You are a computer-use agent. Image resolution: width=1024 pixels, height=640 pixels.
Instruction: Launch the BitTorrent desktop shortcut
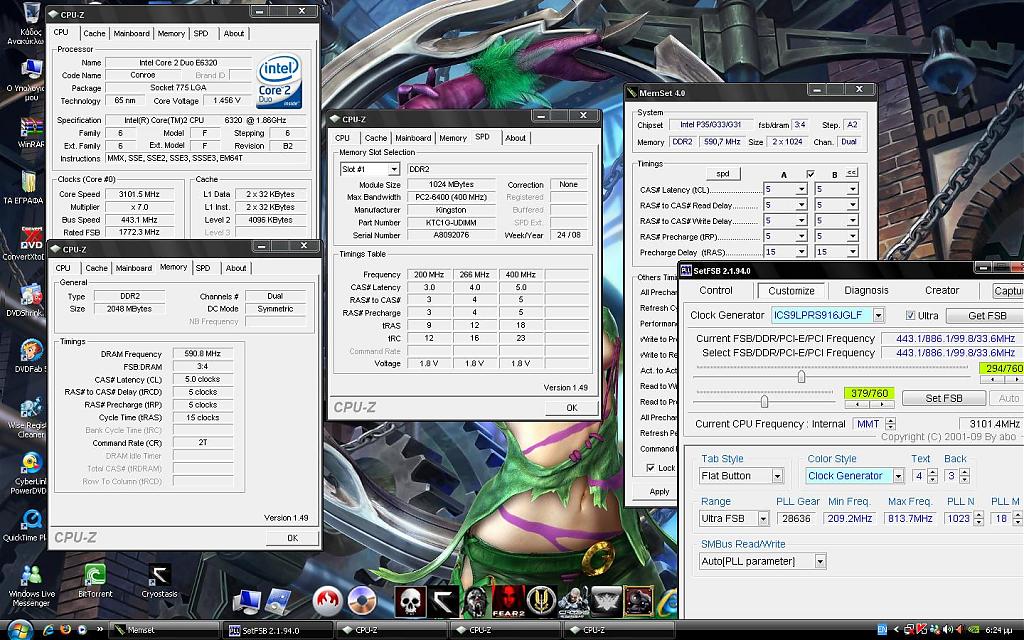[x=95, y=581]
